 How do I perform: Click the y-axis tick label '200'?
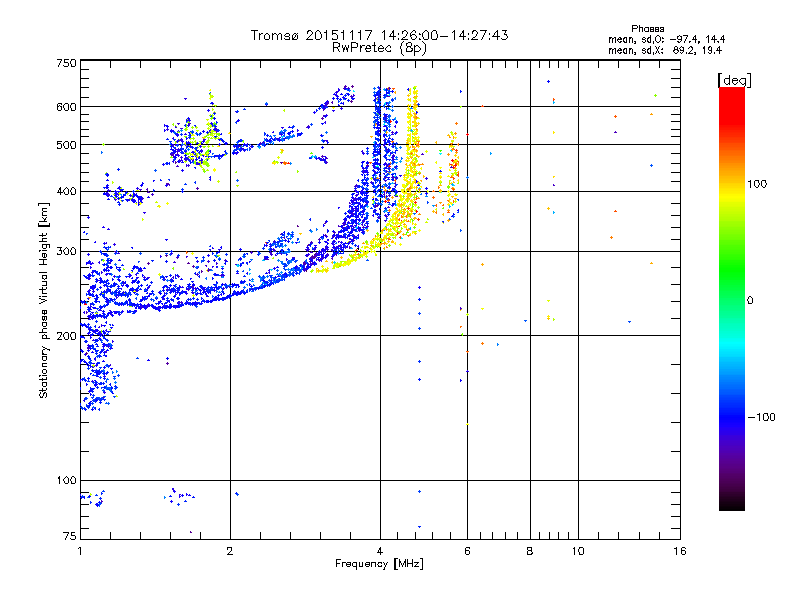66,336
